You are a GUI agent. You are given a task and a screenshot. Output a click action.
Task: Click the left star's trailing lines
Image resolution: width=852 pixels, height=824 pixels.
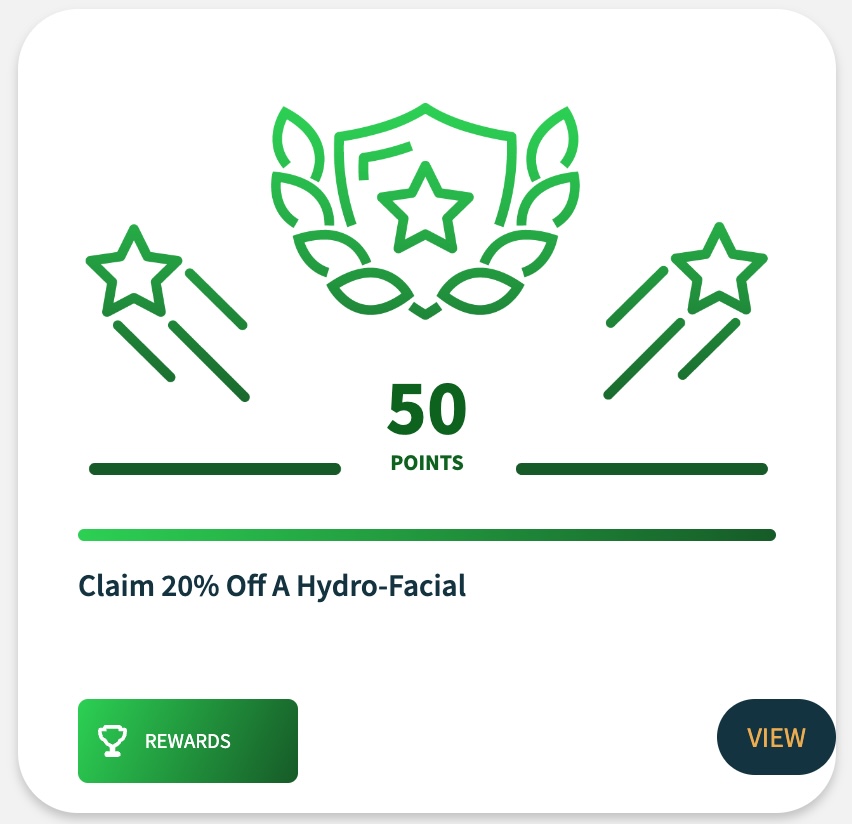pos(181,334)
